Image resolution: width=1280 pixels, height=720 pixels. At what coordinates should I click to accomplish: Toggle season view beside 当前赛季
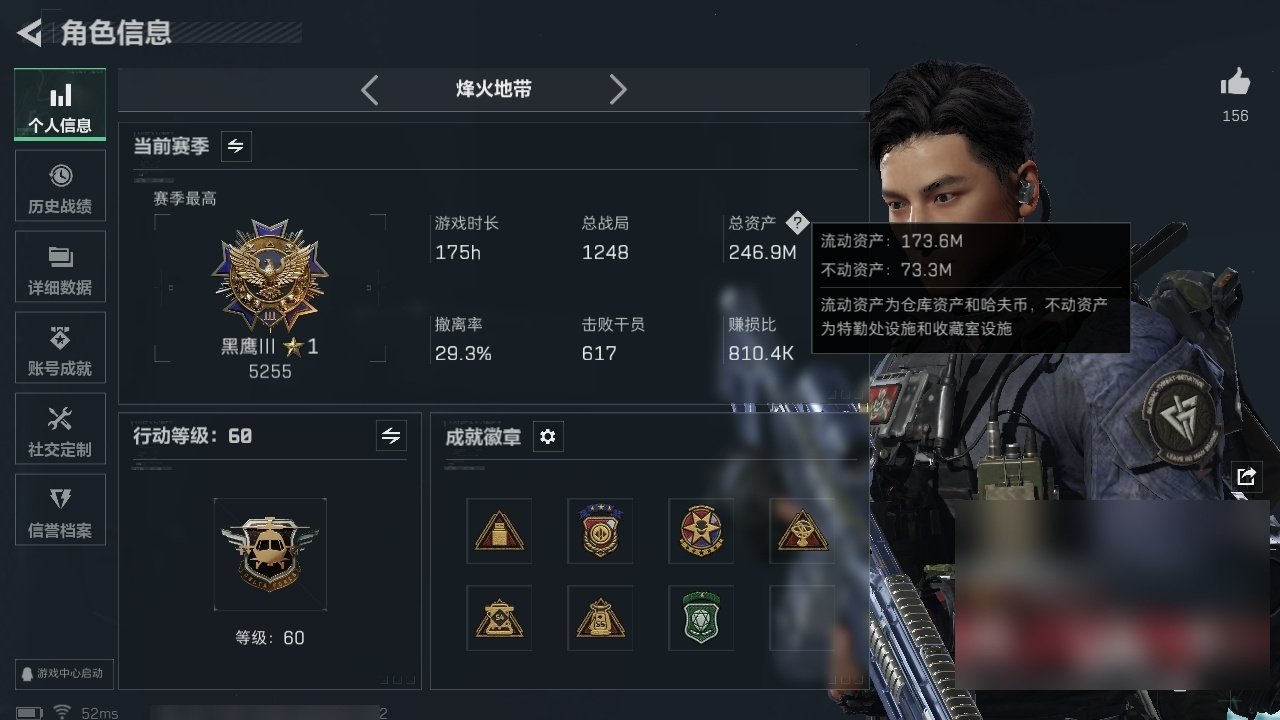tap(236, 146)
